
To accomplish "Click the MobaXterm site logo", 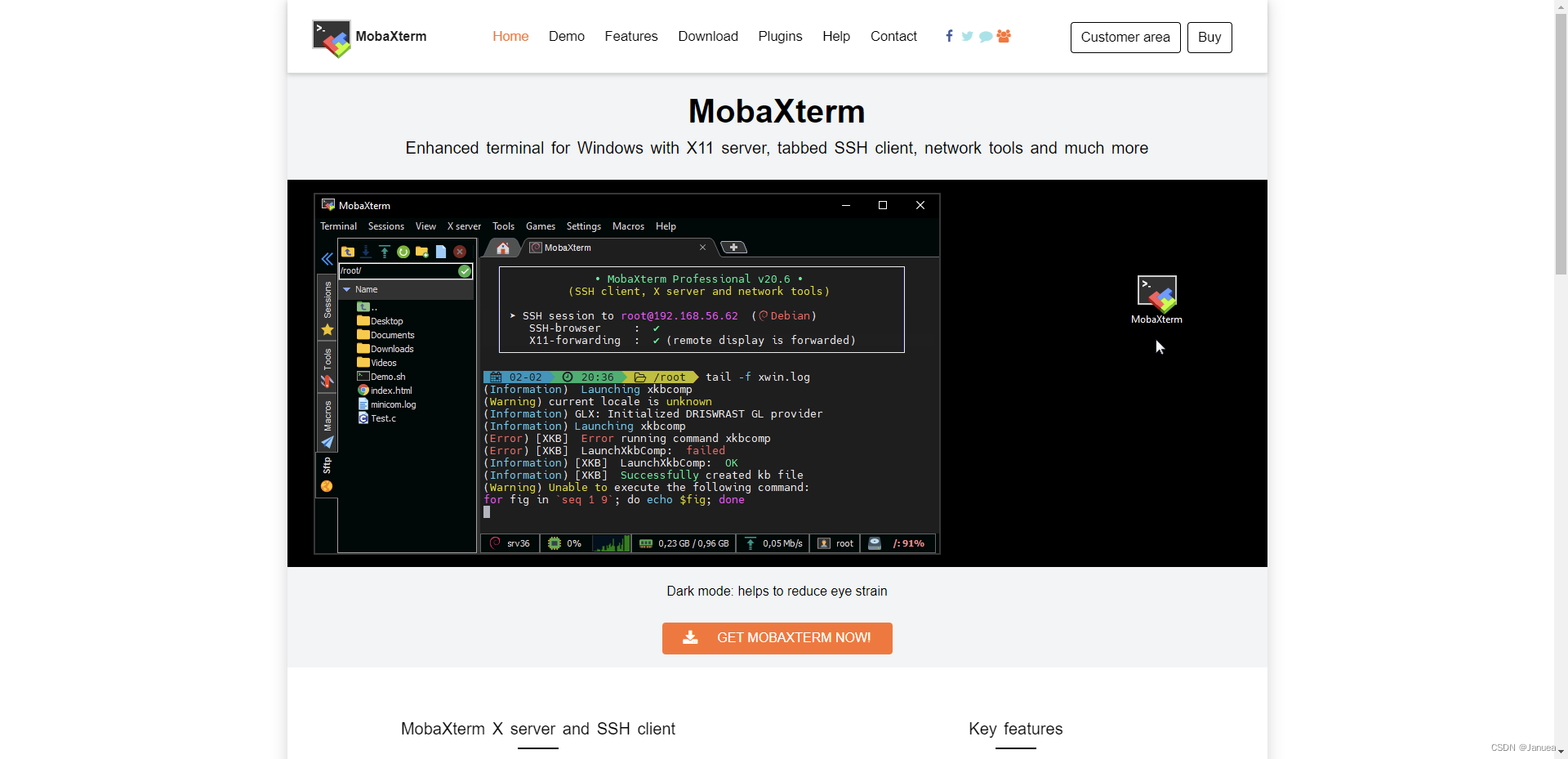I will (x=370, y=38).
